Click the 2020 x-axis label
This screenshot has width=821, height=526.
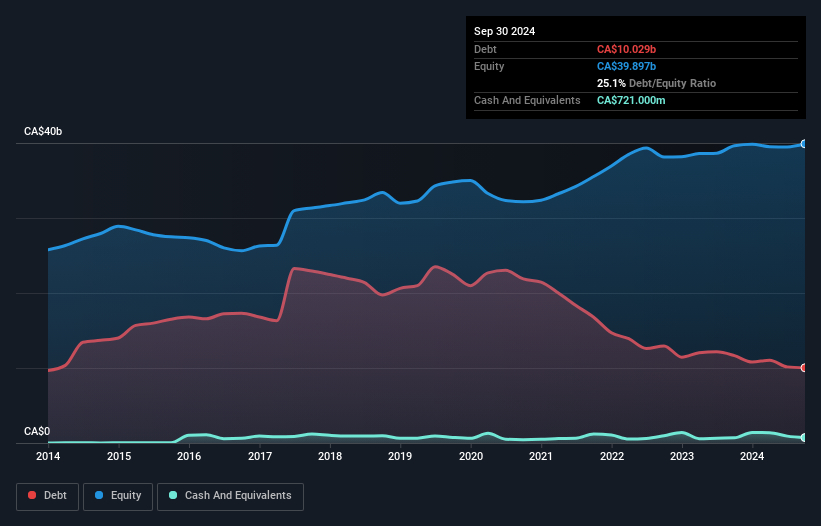click(x=471, y=456)
